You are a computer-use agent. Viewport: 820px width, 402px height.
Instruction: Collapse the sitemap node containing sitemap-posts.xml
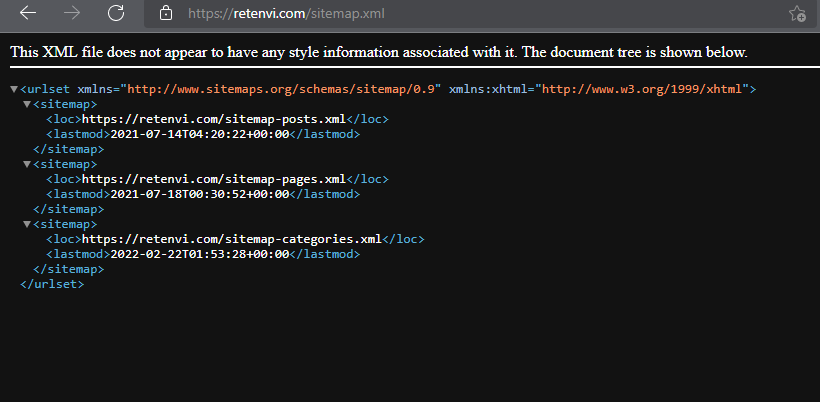[27, 104]
